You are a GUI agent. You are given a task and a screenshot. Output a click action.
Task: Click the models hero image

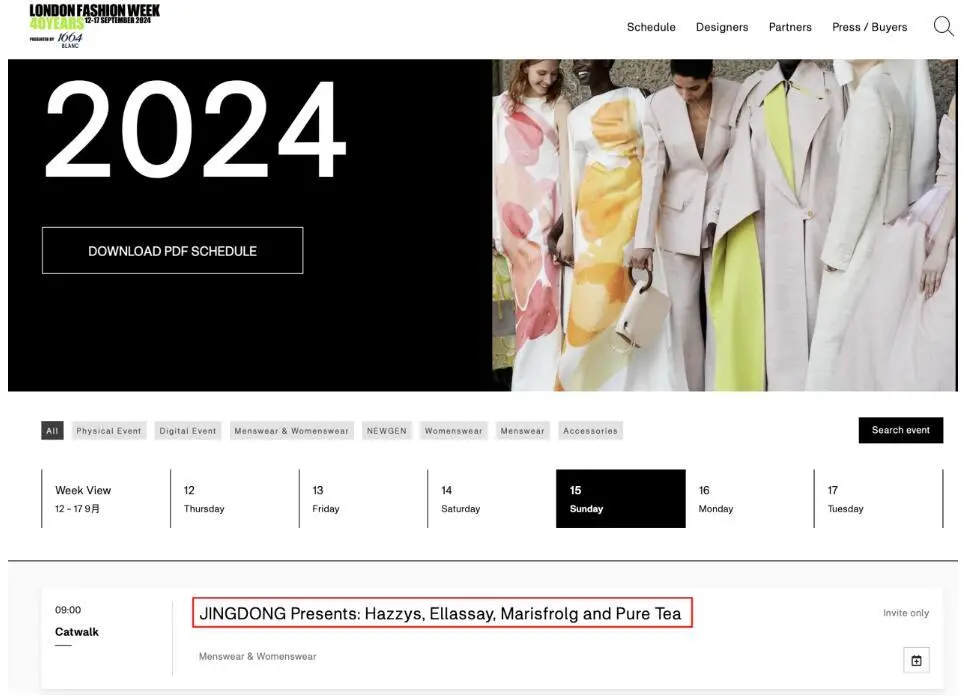pos(725,225)
